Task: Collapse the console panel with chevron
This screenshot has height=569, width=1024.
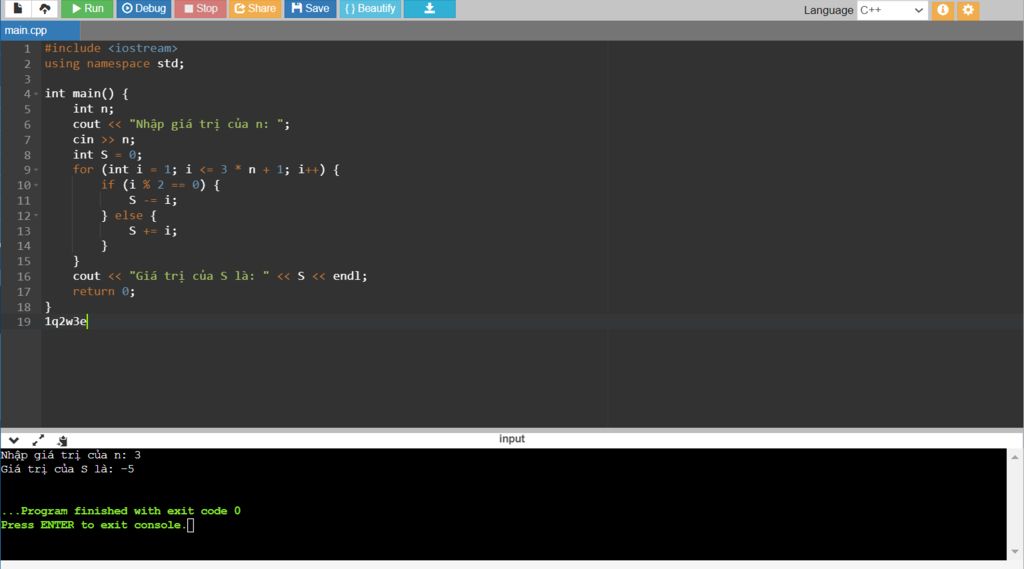Action: [14, 440]
